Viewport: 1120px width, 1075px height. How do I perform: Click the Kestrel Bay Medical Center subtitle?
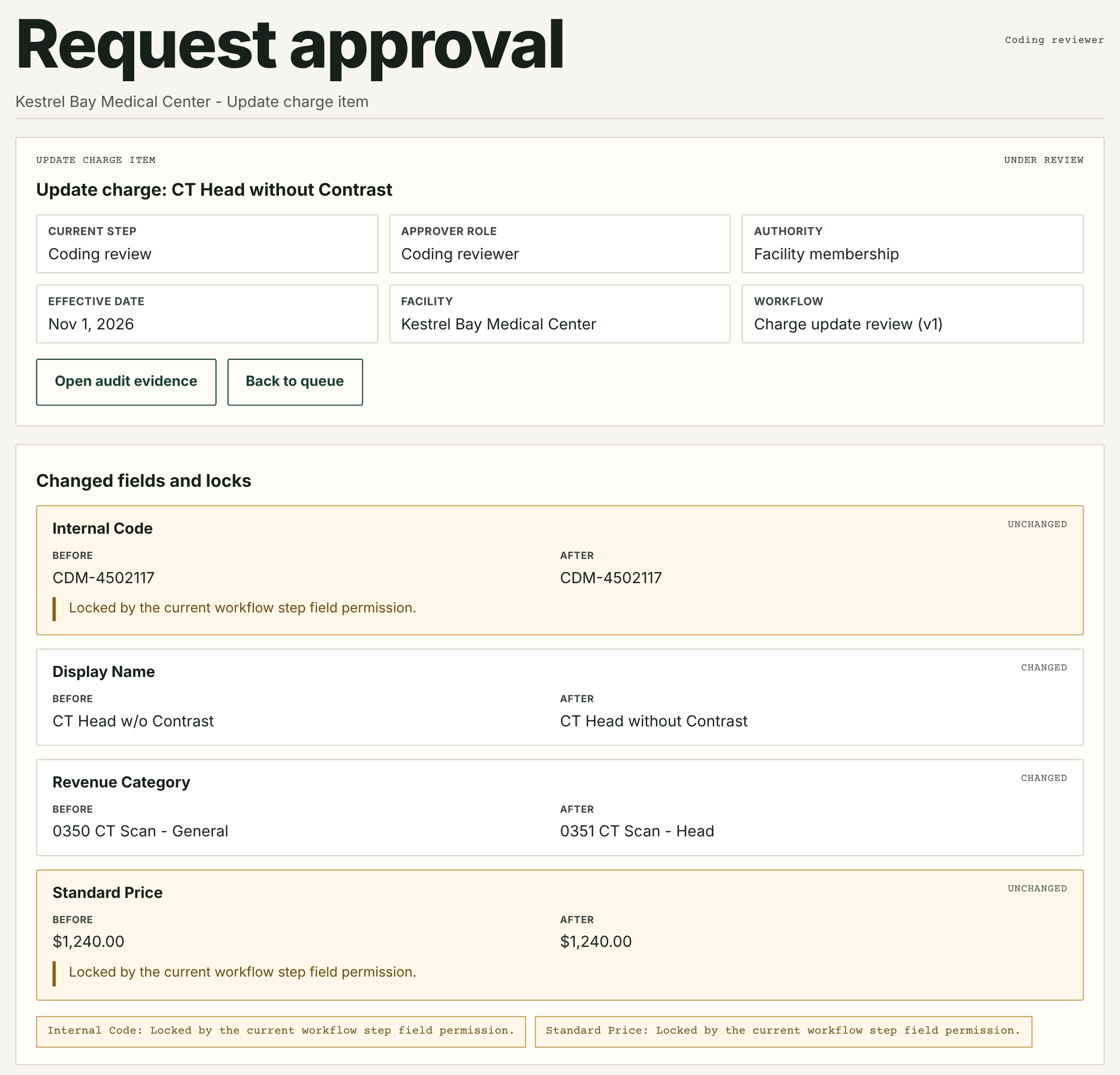pos(191,102)
